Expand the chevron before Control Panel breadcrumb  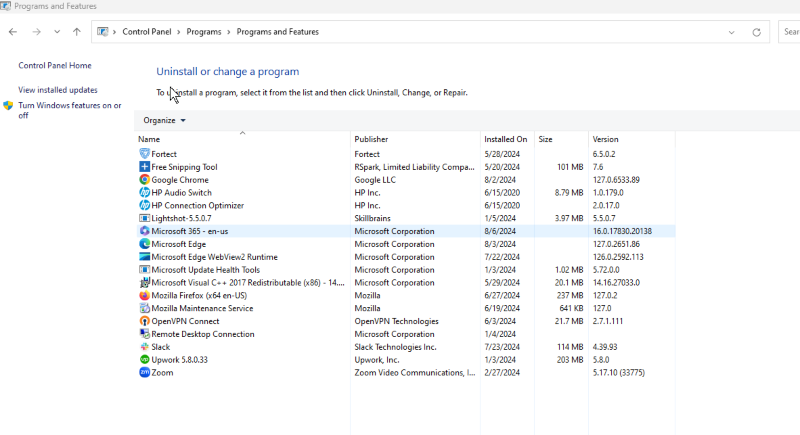(115, 32)
